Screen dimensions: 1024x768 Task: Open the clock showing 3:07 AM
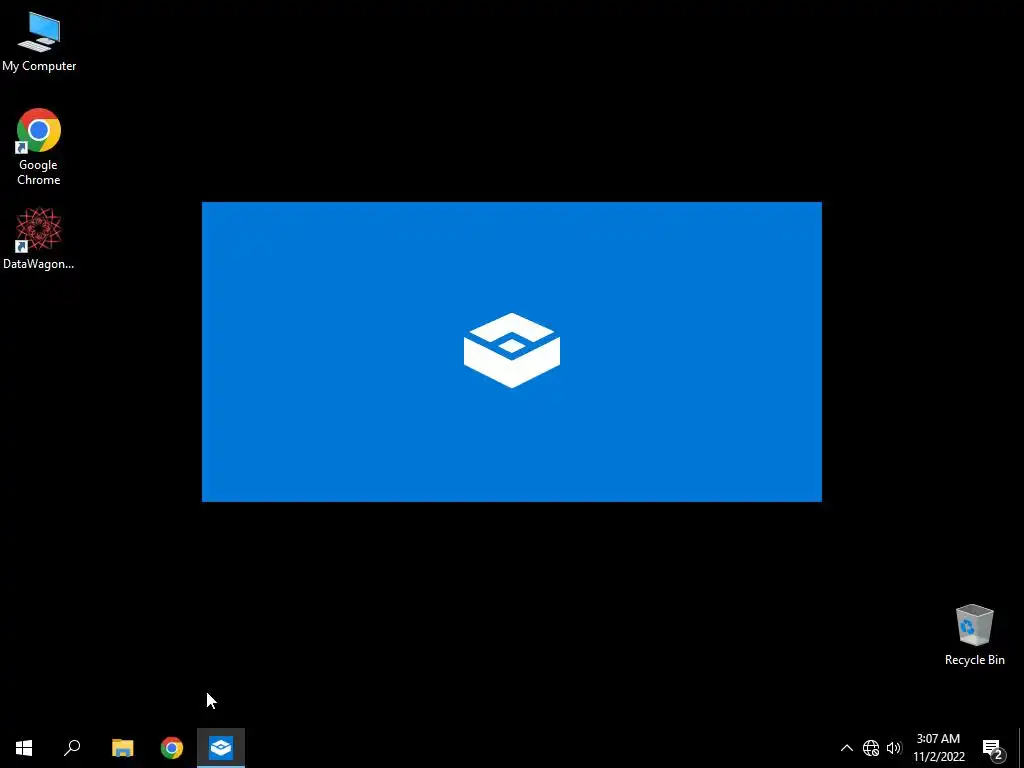938,748
